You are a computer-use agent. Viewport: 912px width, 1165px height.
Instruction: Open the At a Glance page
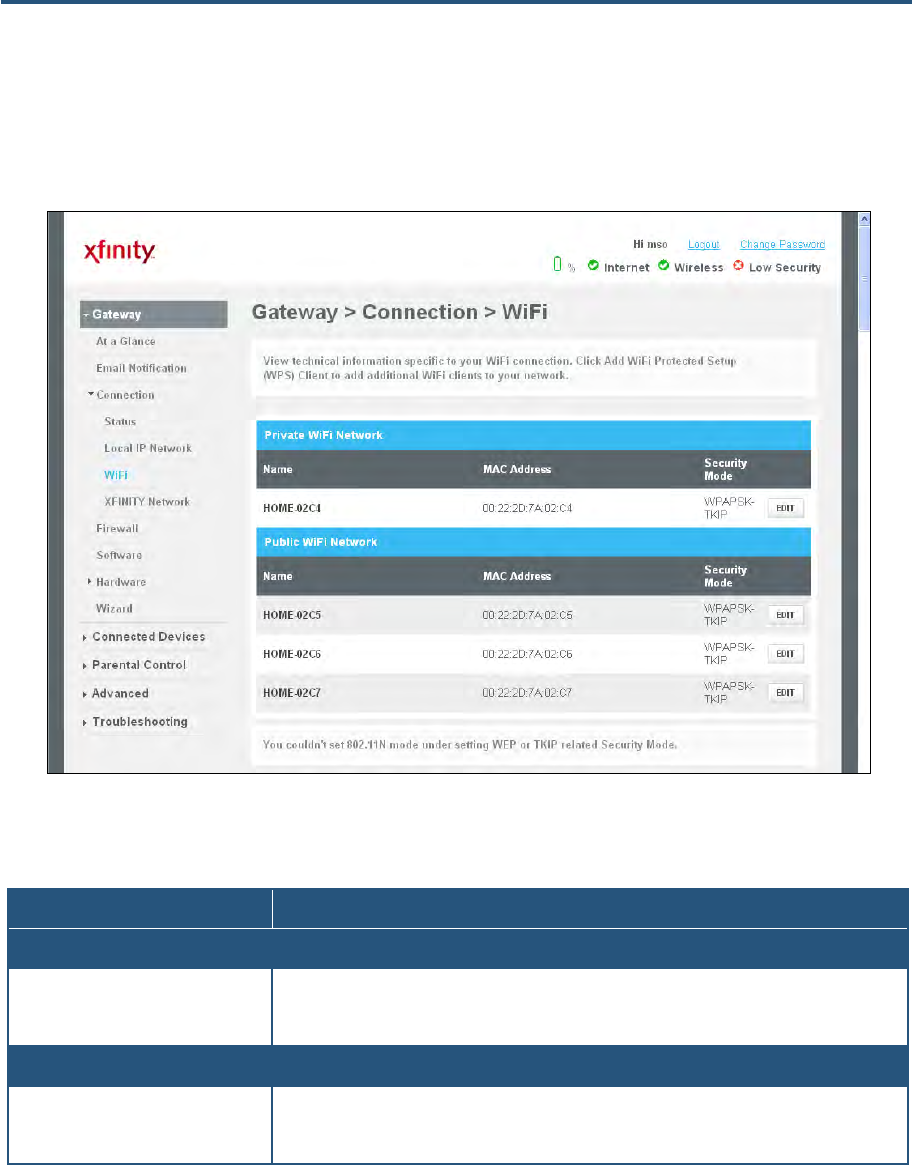[126, 342]
